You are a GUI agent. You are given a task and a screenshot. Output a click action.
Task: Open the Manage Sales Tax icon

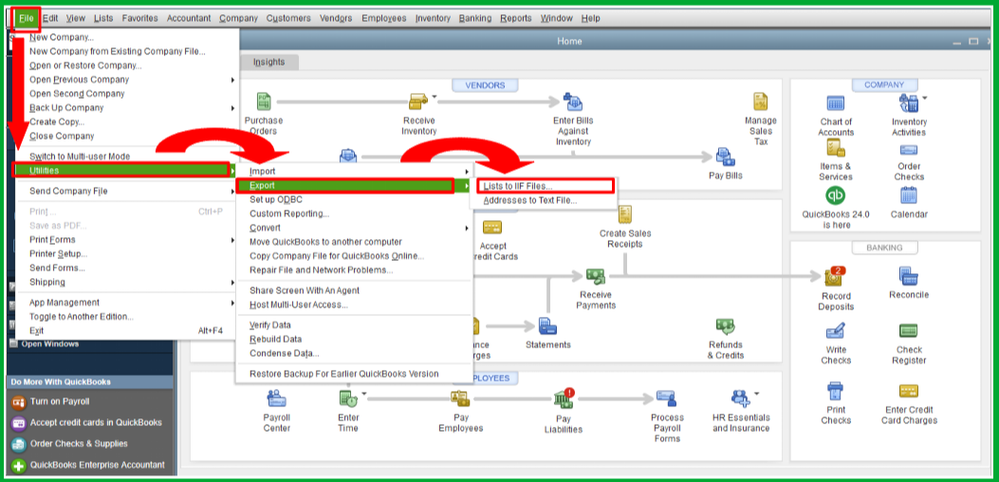pos(760,102)
